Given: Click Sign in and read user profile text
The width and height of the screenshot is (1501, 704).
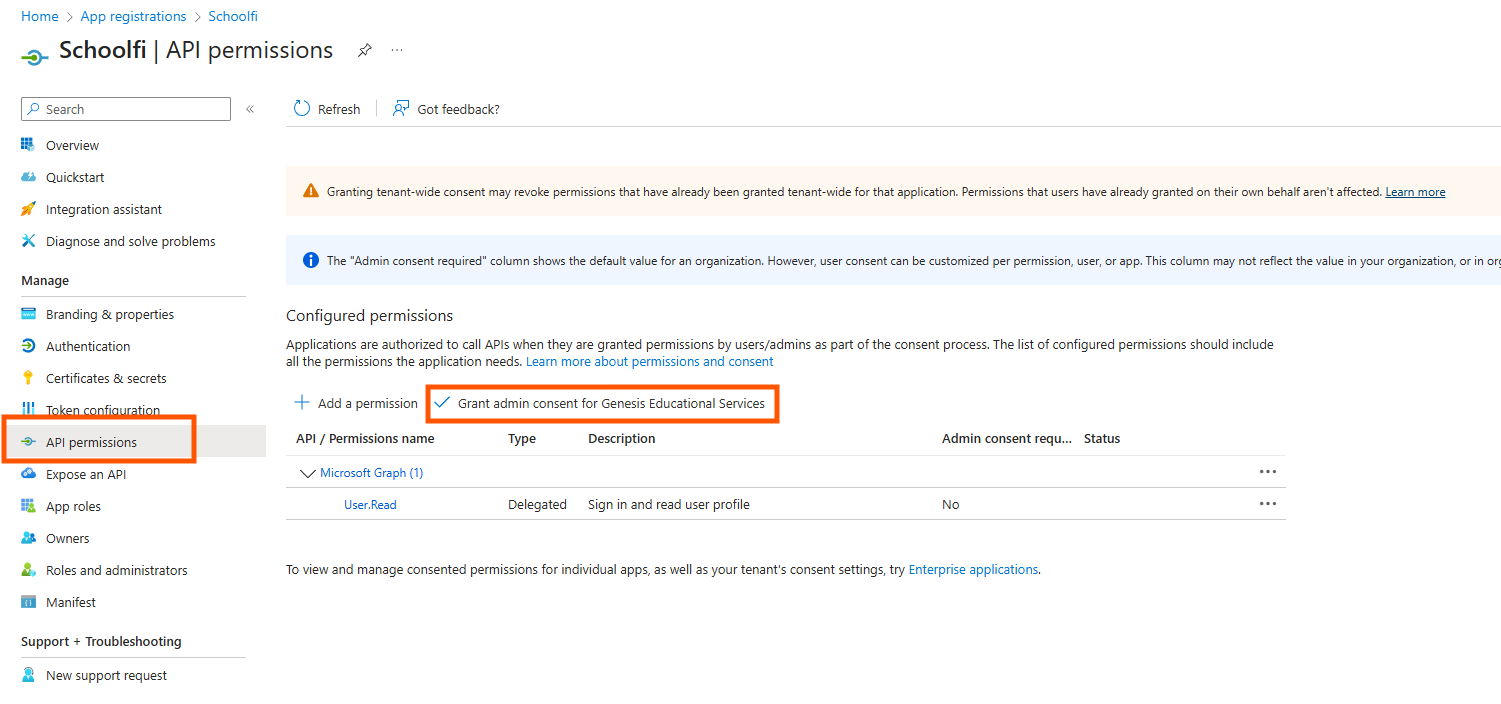Looking at the screenshot, I should (x=669, y=505).
